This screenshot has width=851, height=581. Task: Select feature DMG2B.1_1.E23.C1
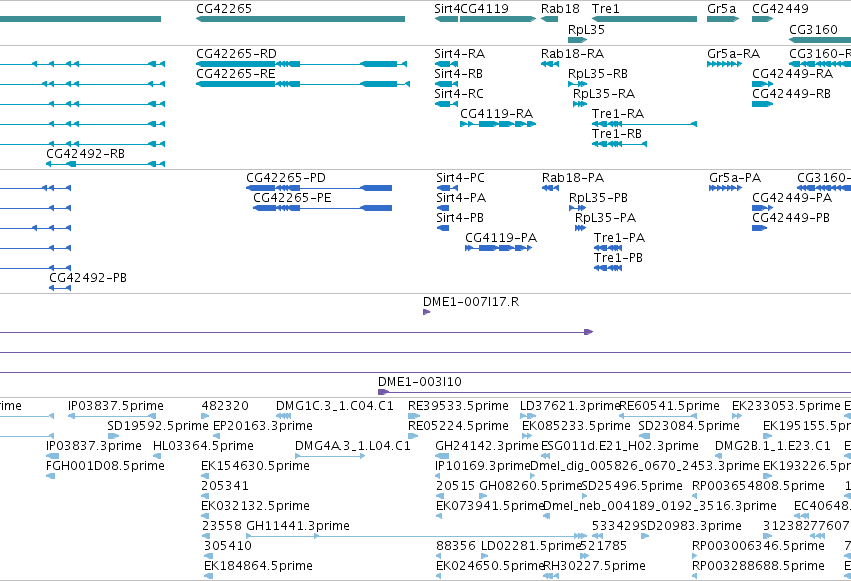[x=719, y=456]
